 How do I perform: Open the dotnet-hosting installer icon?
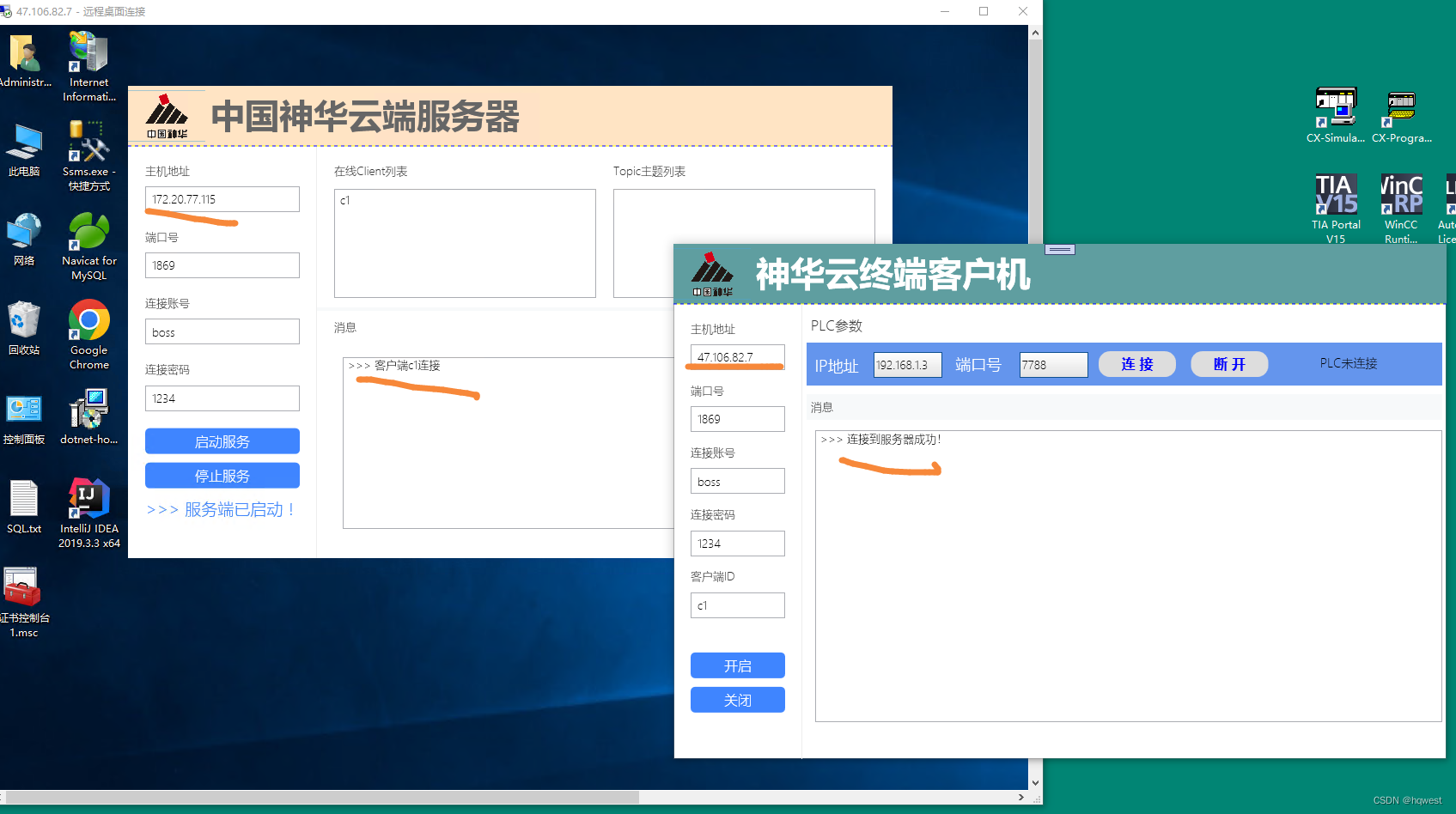88,417
